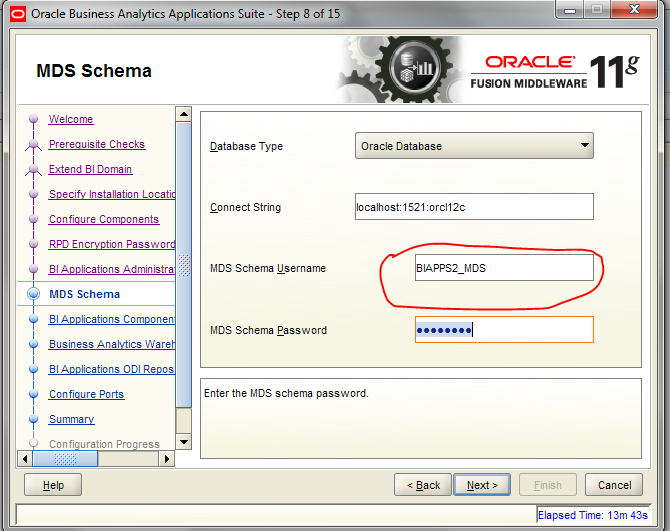Image resolution: width=670 pixels, height=531 pixels.
Task: Open the Extend BI Domain step
Action: pos(90,169)
